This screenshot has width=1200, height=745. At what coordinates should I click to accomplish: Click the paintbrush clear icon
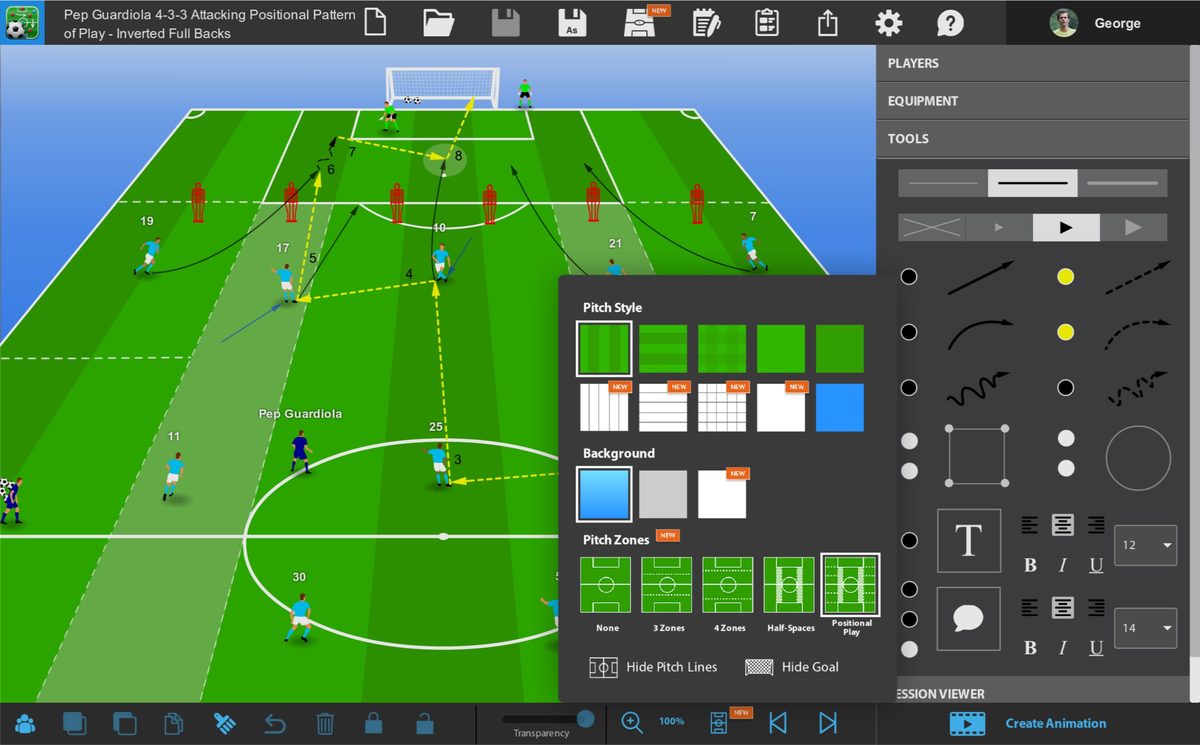point(225,722)
